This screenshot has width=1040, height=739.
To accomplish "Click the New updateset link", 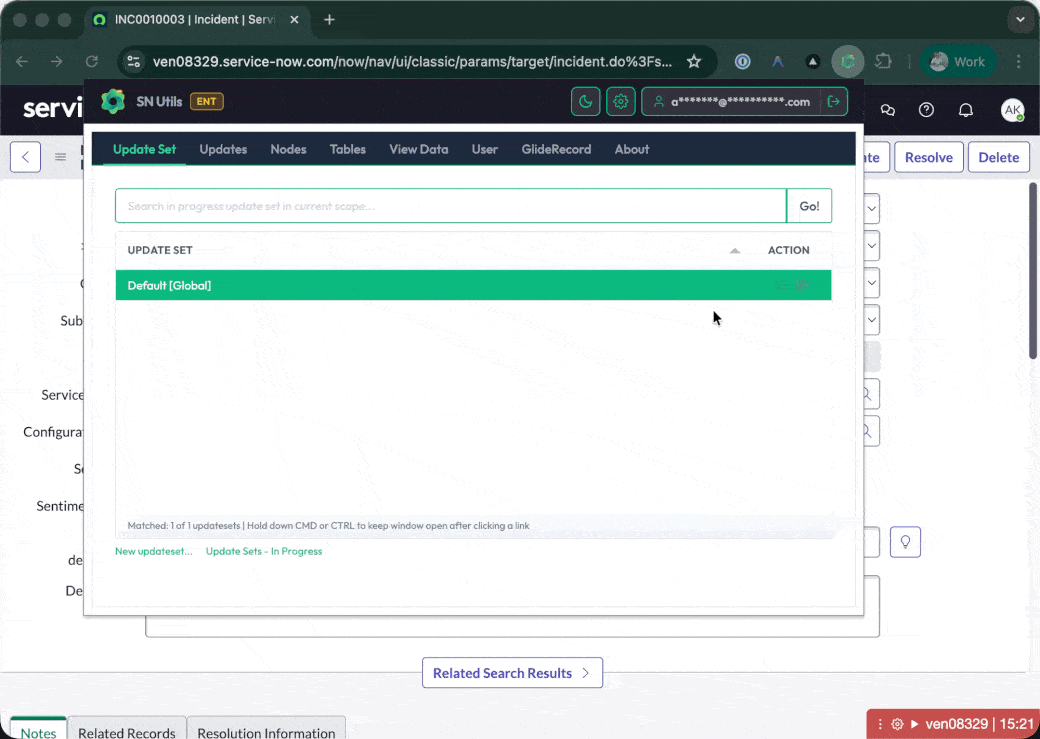I will pyautogui.click(x=152, y=551).
